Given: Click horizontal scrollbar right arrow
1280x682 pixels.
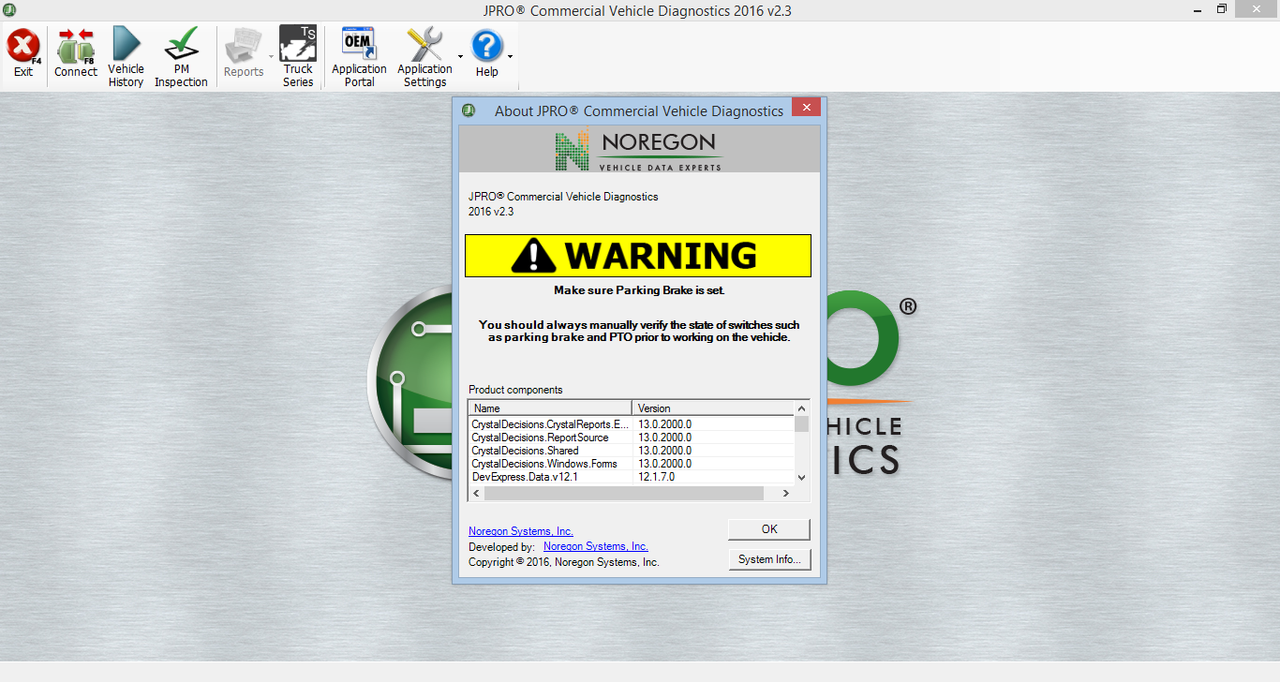Looking at the screenshot, I should [786, 493].
